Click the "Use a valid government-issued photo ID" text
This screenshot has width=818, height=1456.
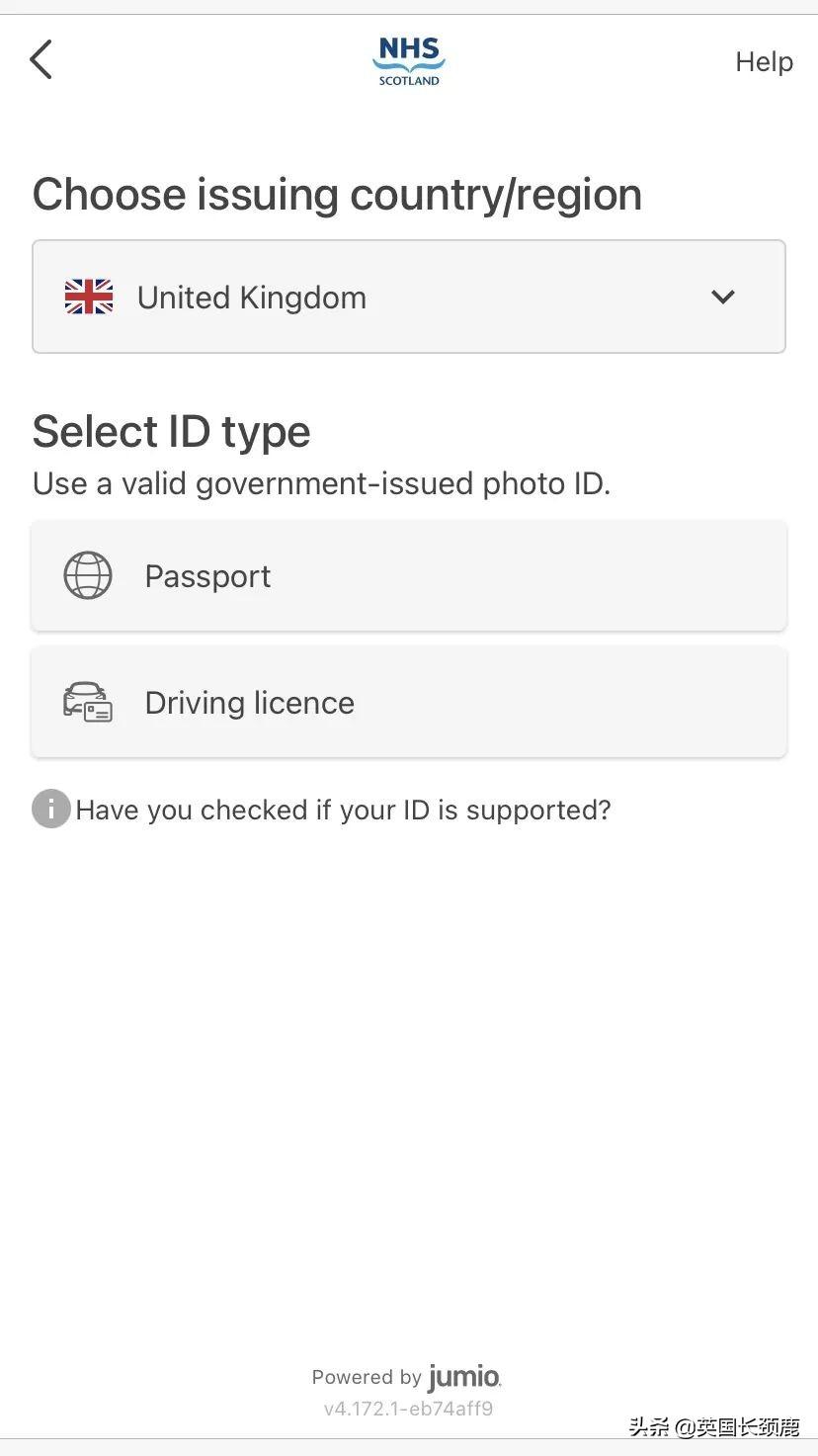coord(321,484)
